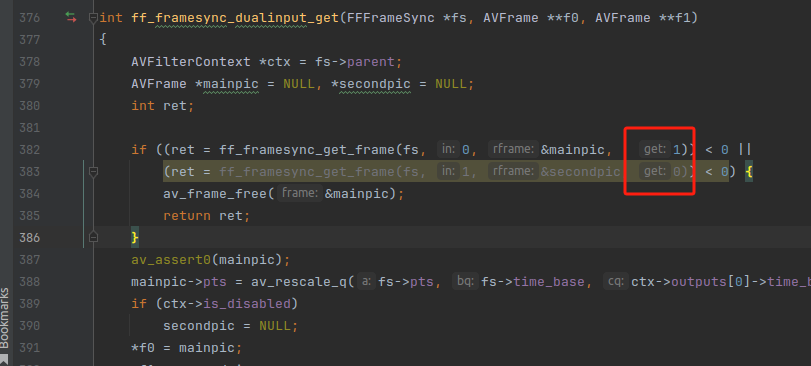The width and height of the screenshot is (811, 366).
Task: Click 'secondpic = NULL;' on line 390
Action: (x=231, y=326)
